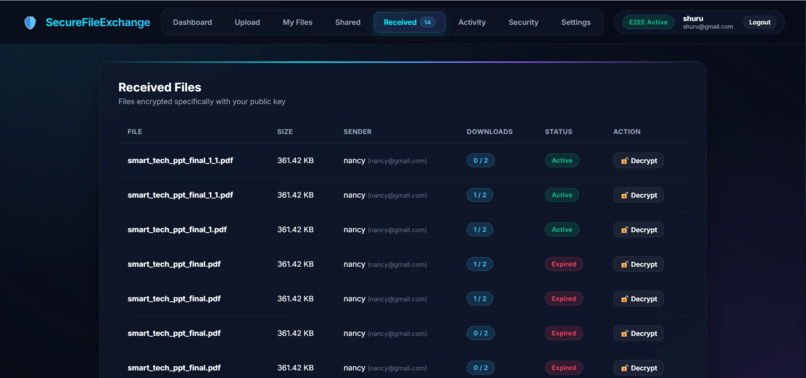Screen dimensions: 806x378
Task: Click Active status of smart_tech_ppt_final_1_1.pdf with 1 / 2 downloads
Action: (x=562, y=195)
